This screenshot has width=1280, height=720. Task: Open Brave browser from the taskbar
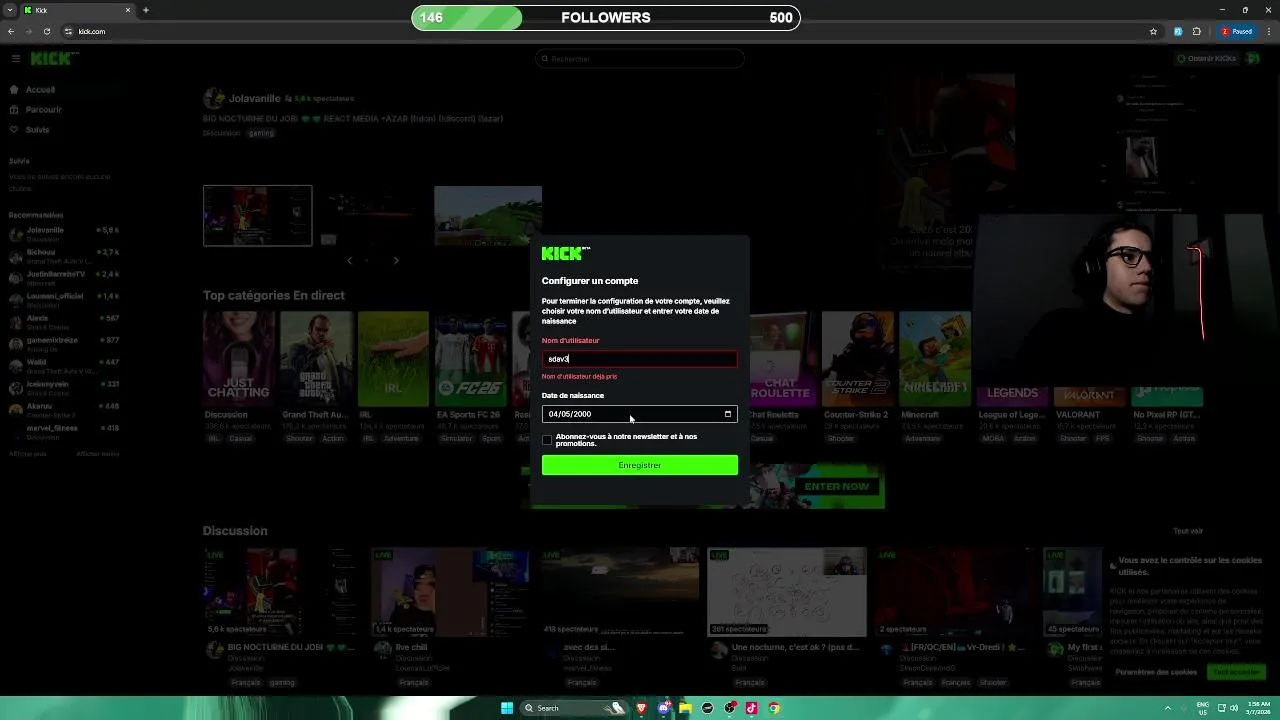pos(641,708)
